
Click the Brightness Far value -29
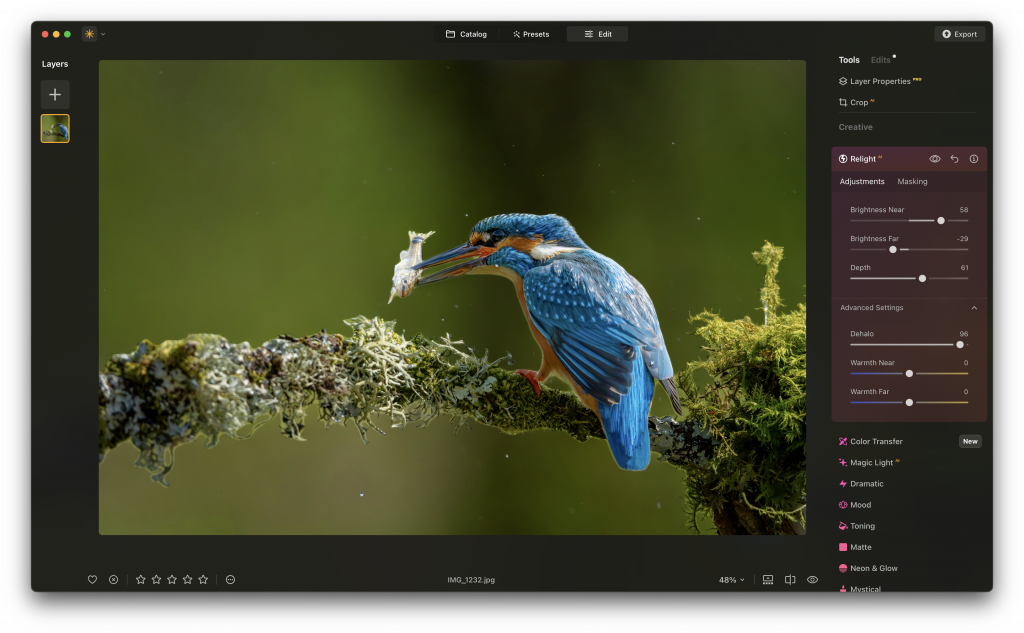click(x=963, y=238)
